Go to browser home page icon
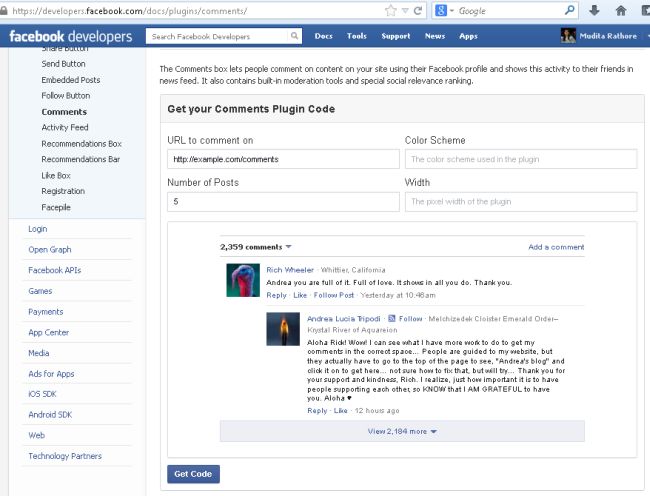 (621, 11)
